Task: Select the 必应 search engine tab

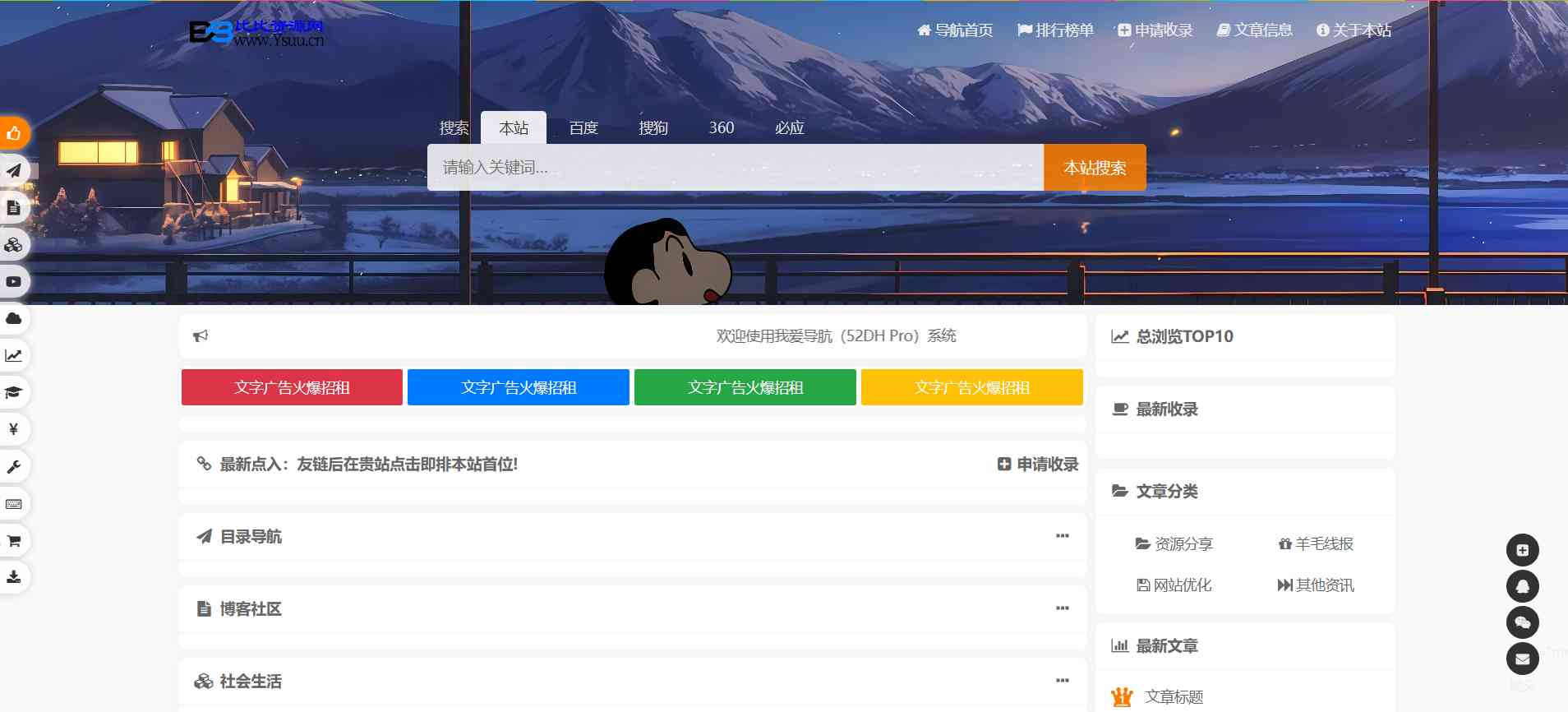Action: [789, 128]
